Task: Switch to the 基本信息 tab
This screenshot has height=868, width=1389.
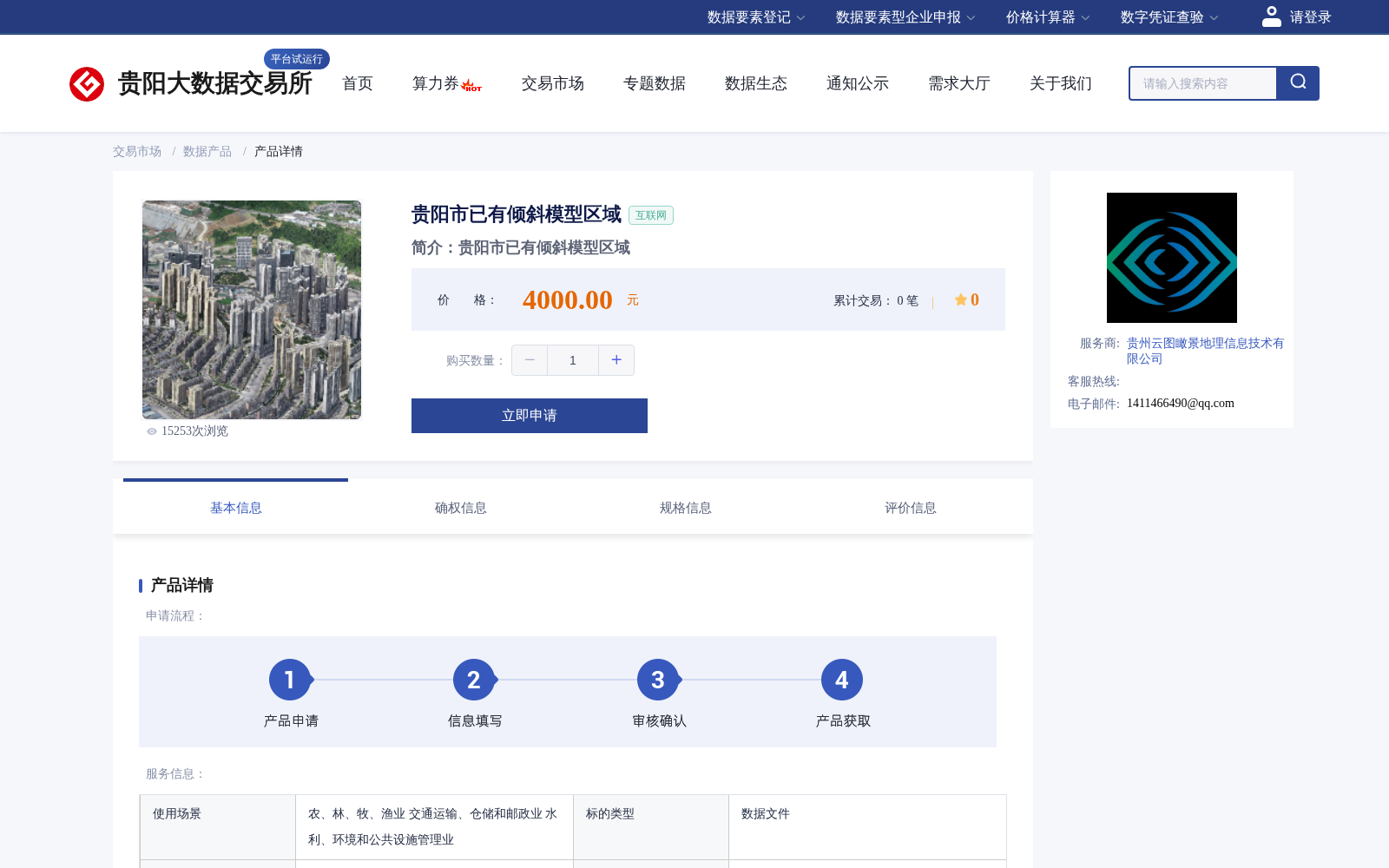Action: tap(236, 508)
